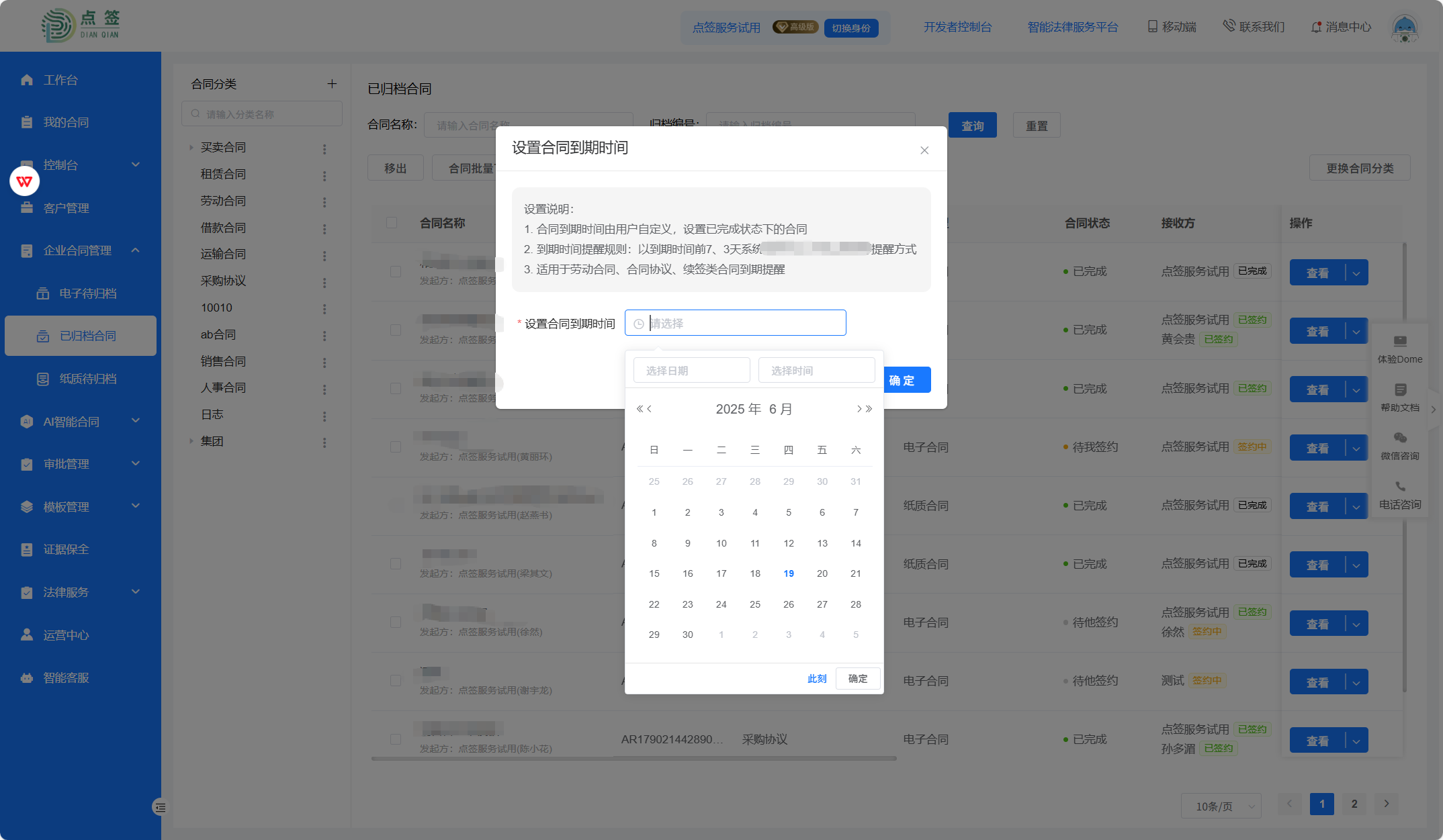
Task: Expand the 集团 tree node arrow
Action: pyautogui.click(x=191, y=441)
